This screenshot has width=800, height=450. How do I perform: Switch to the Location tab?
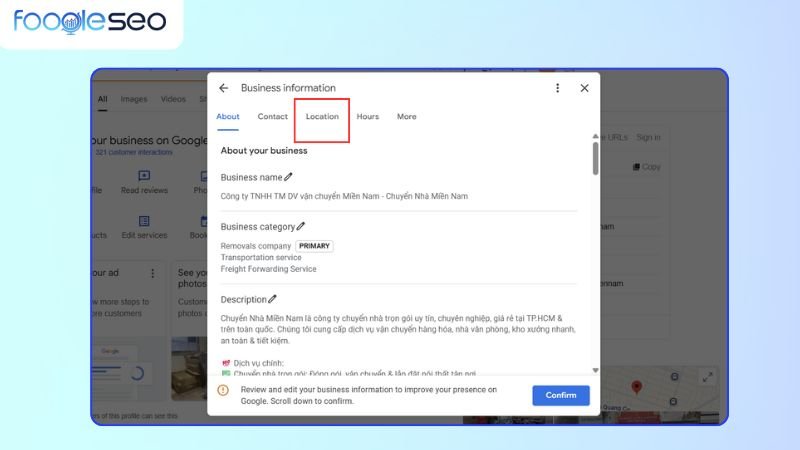322,117
